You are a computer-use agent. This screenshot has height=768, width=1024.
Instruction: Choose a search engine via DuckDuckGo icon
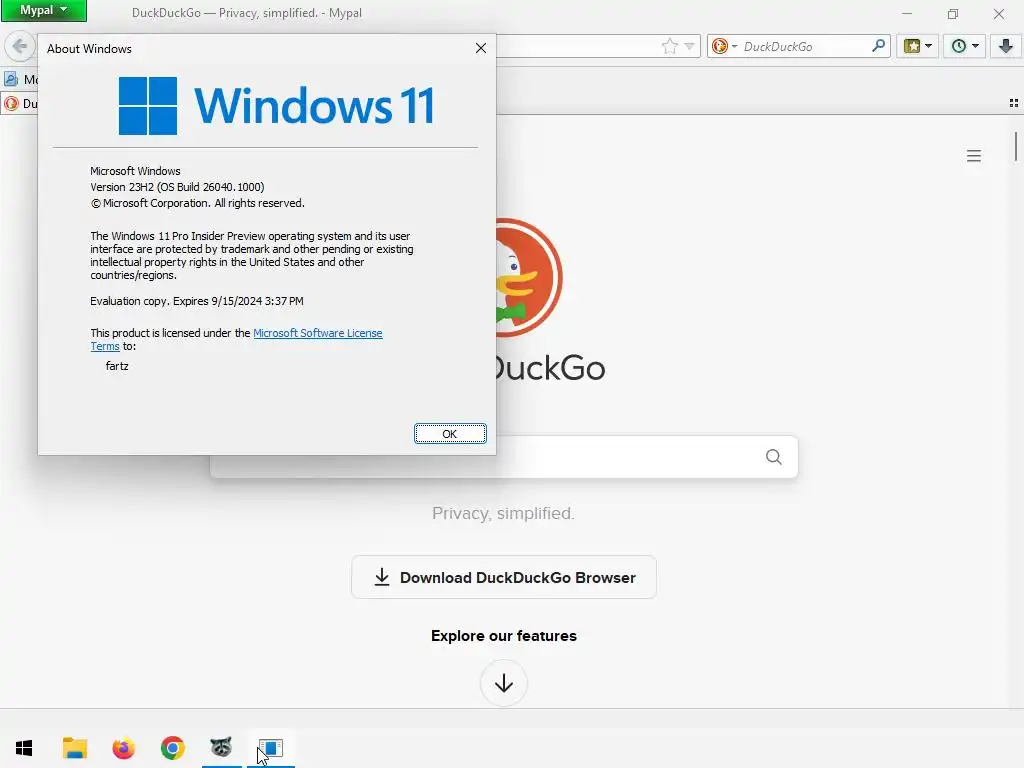724,46
